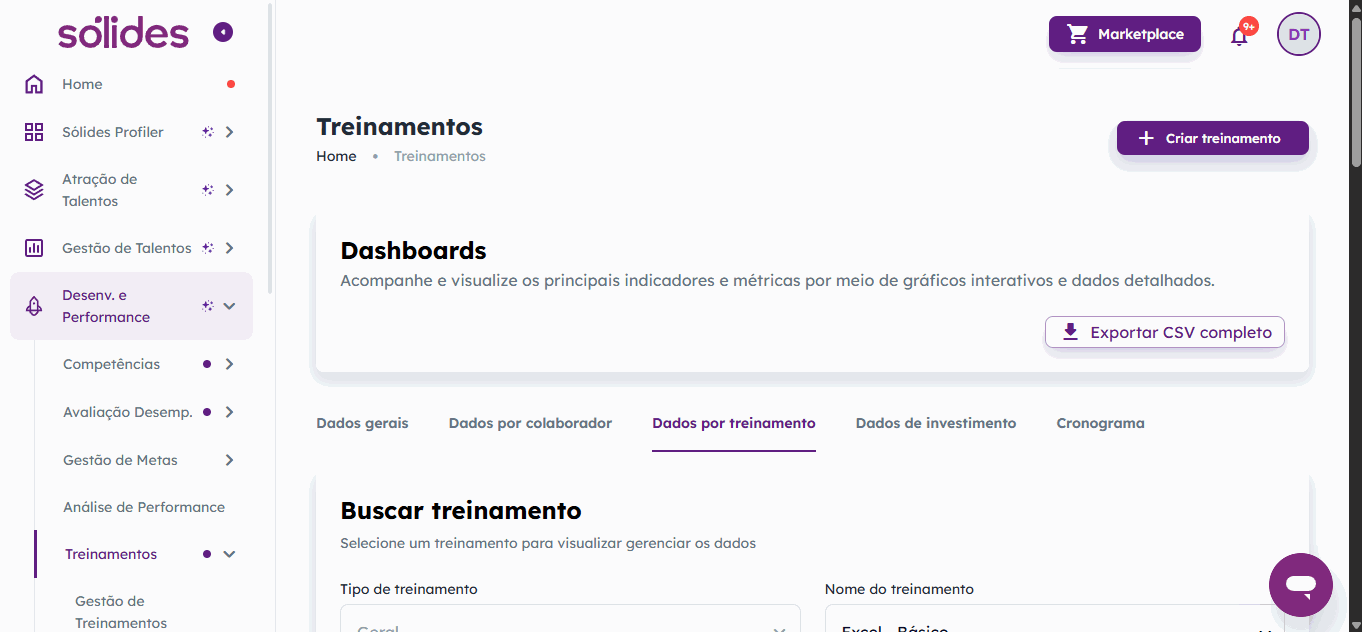Expand Atração de Talentos chevron
Screen dimensions: 1362x632
coord(229,190)
